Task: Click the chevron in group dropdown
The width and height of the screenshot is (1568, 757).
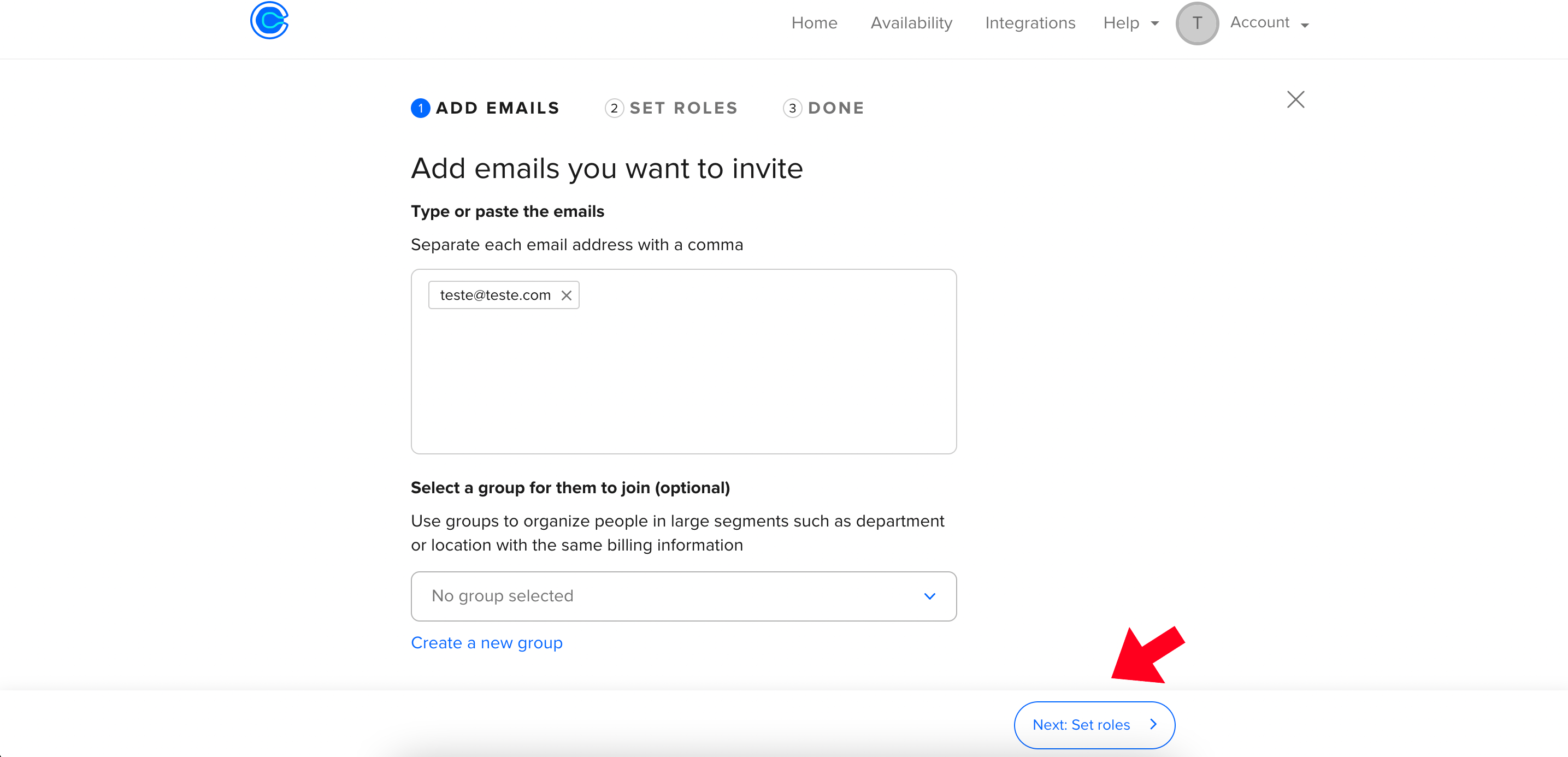Action: (929, 596)
